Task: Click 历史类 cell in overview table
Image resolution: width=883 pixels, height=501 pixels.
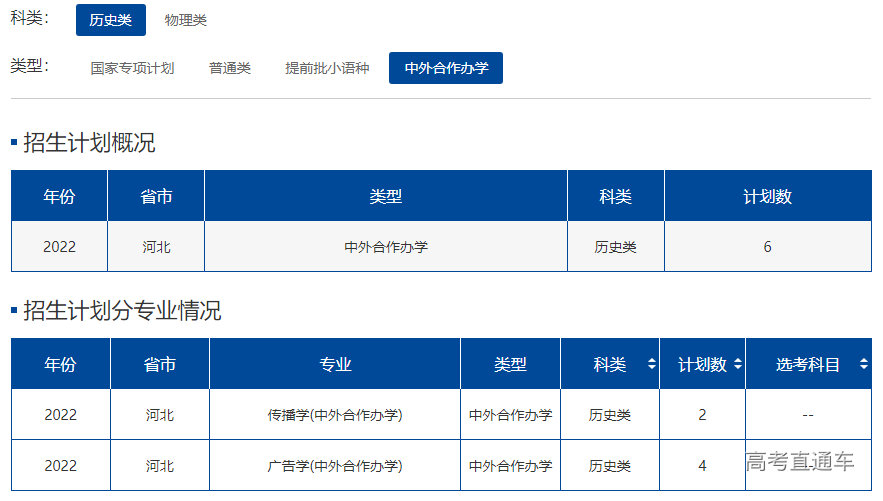Action: (616, 247)
